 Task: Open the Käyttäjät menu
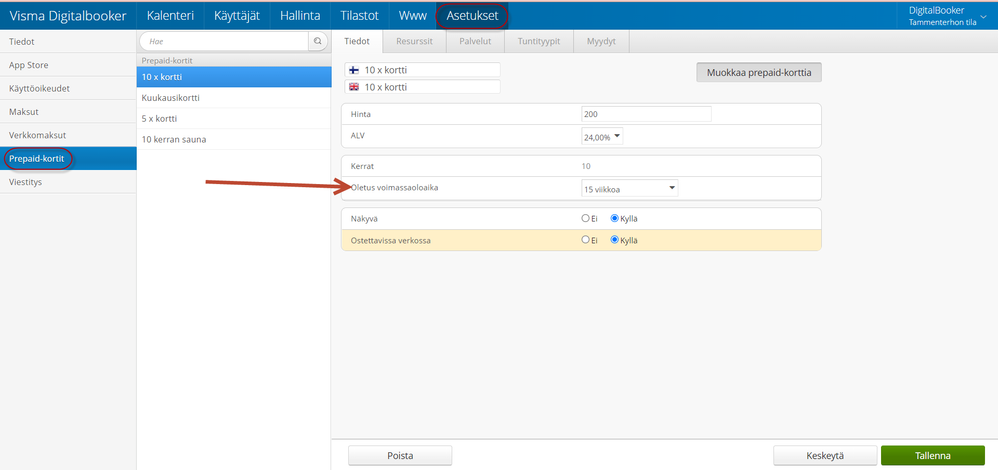pyautogui.click(x=236, y=15)
